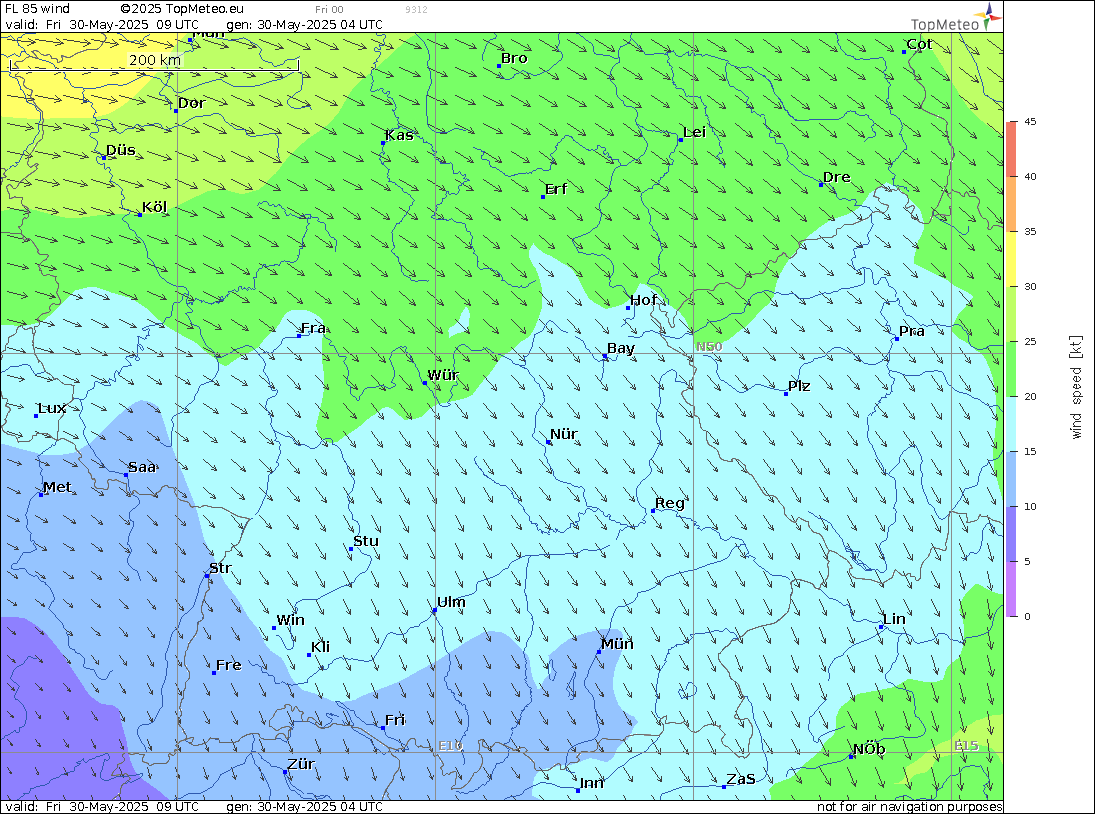The image size is (1095, 814).
Task: Click the 'N50' latitude grid label
Action: (709, 347)
